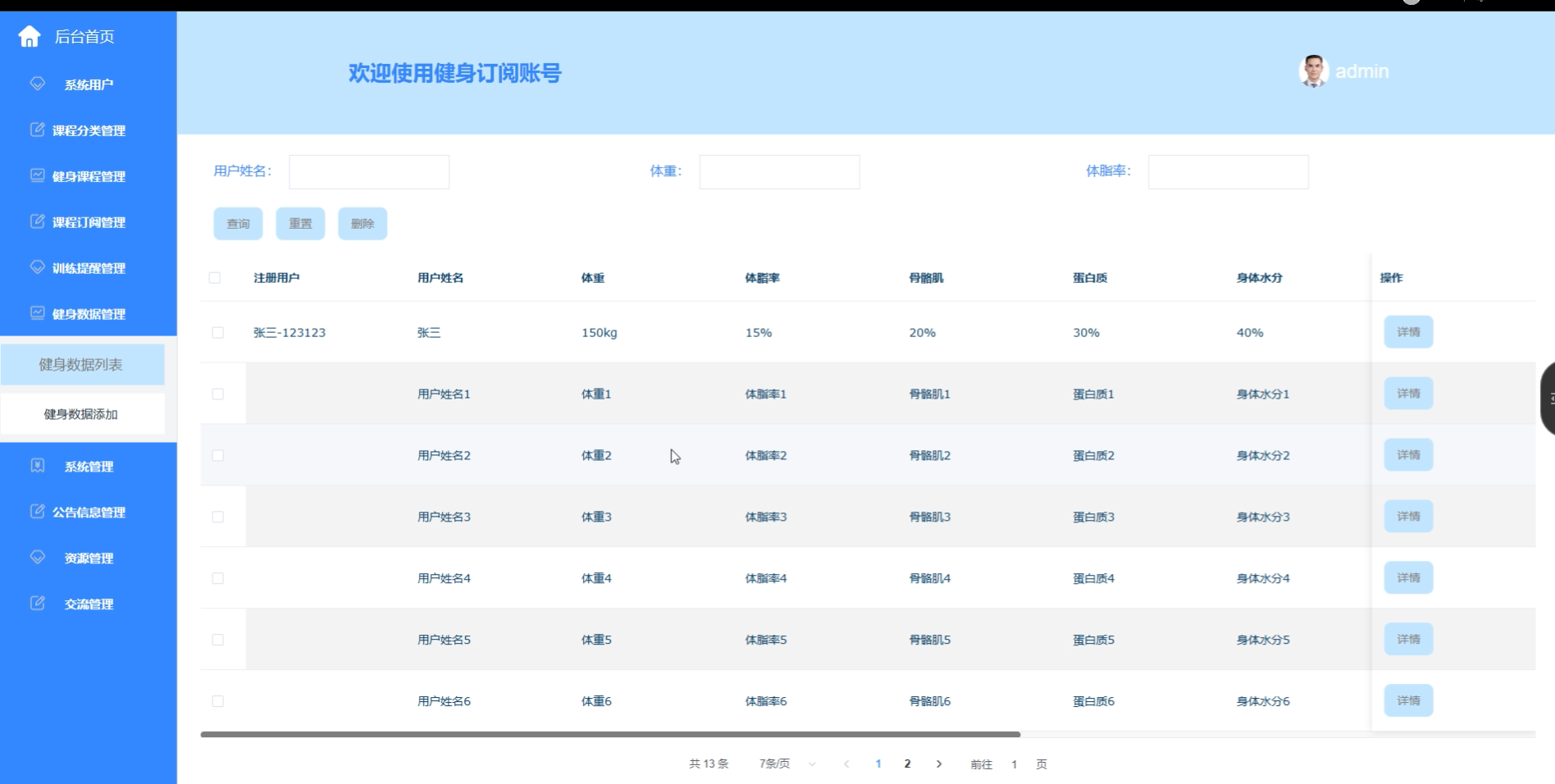Viewport: 1555px width, 784px height.
Task: Expand the 交流管理 menu
Action: click(89, 604)
